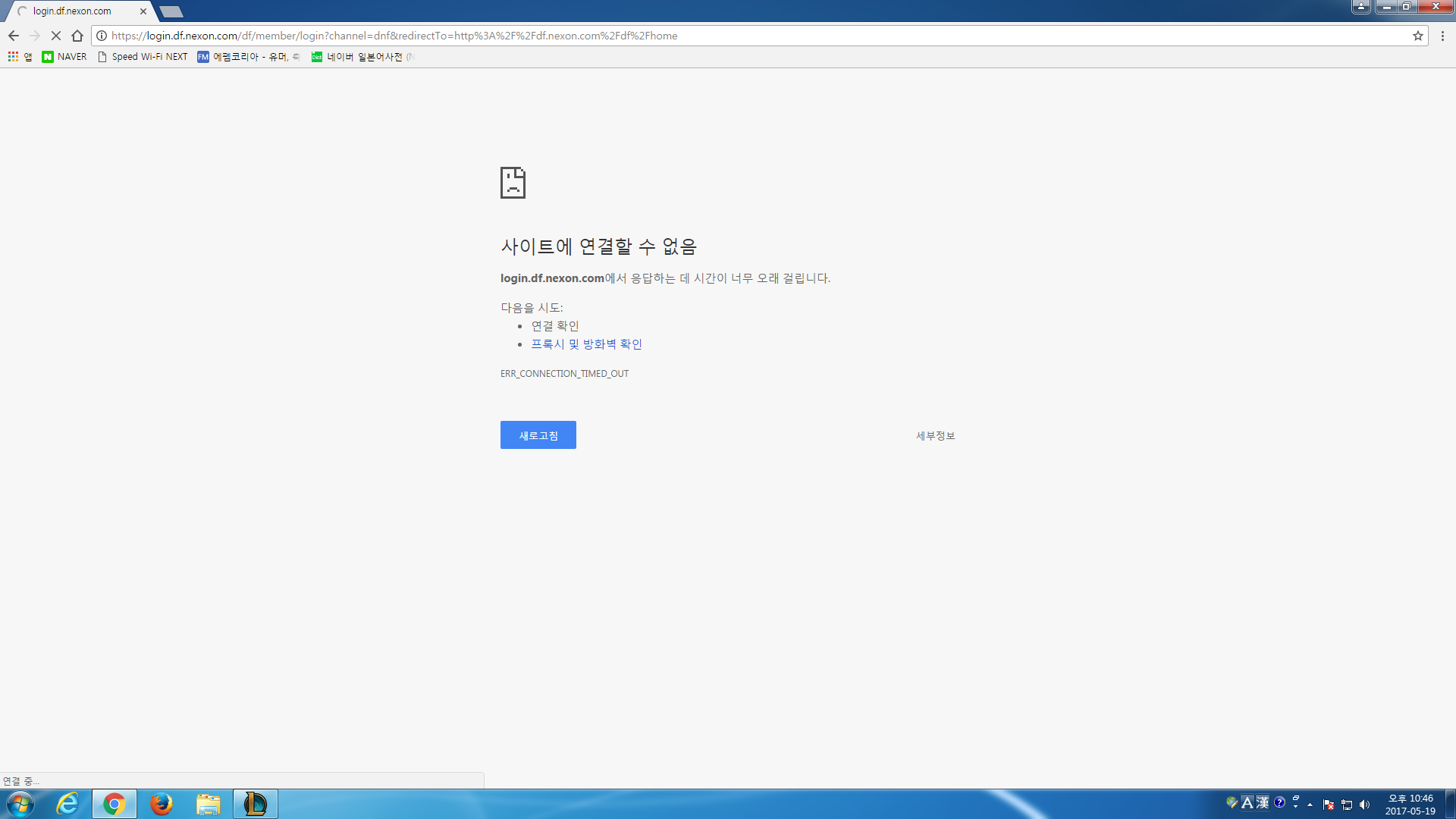This screenshot has height=819, width=1456.
Task: Open Speed Wi-Fi NEXT bookmark
Action: pyautogui.click(x=143, y=57)
